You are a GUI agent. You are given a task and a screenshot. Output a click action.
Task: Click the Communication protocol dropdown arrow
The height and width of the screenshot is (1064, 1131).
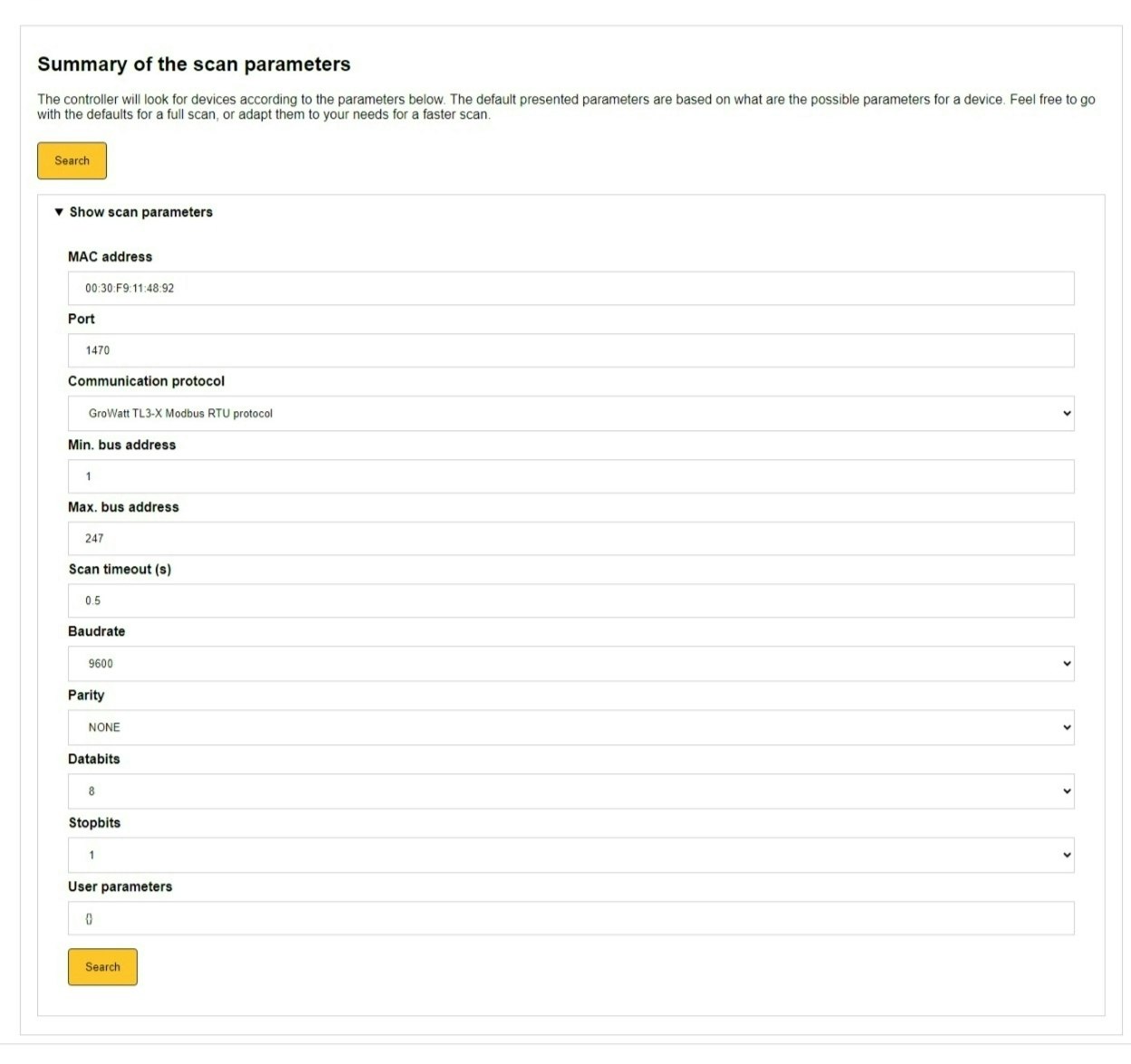pos(1067,413)
